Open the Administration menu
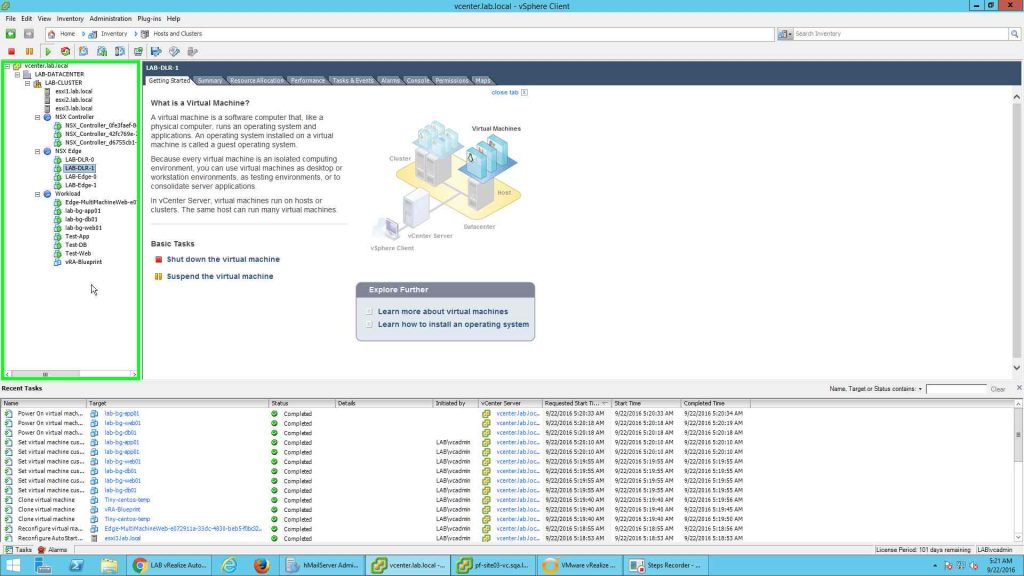1024x576 pixels. point(110,19)
